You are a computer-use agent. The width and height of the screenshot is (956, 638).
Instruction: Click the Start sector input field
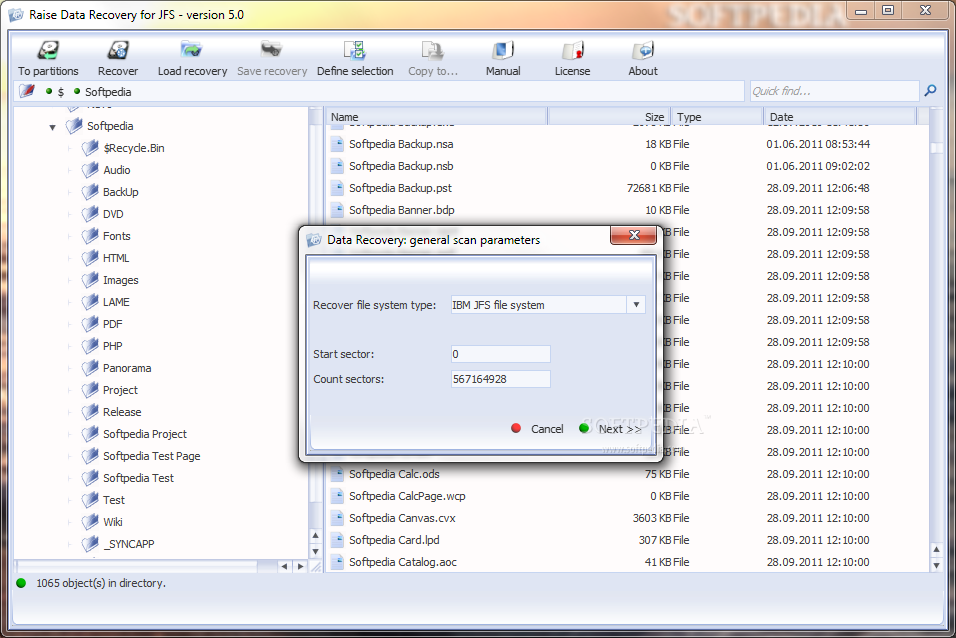(x=501, y=354)
